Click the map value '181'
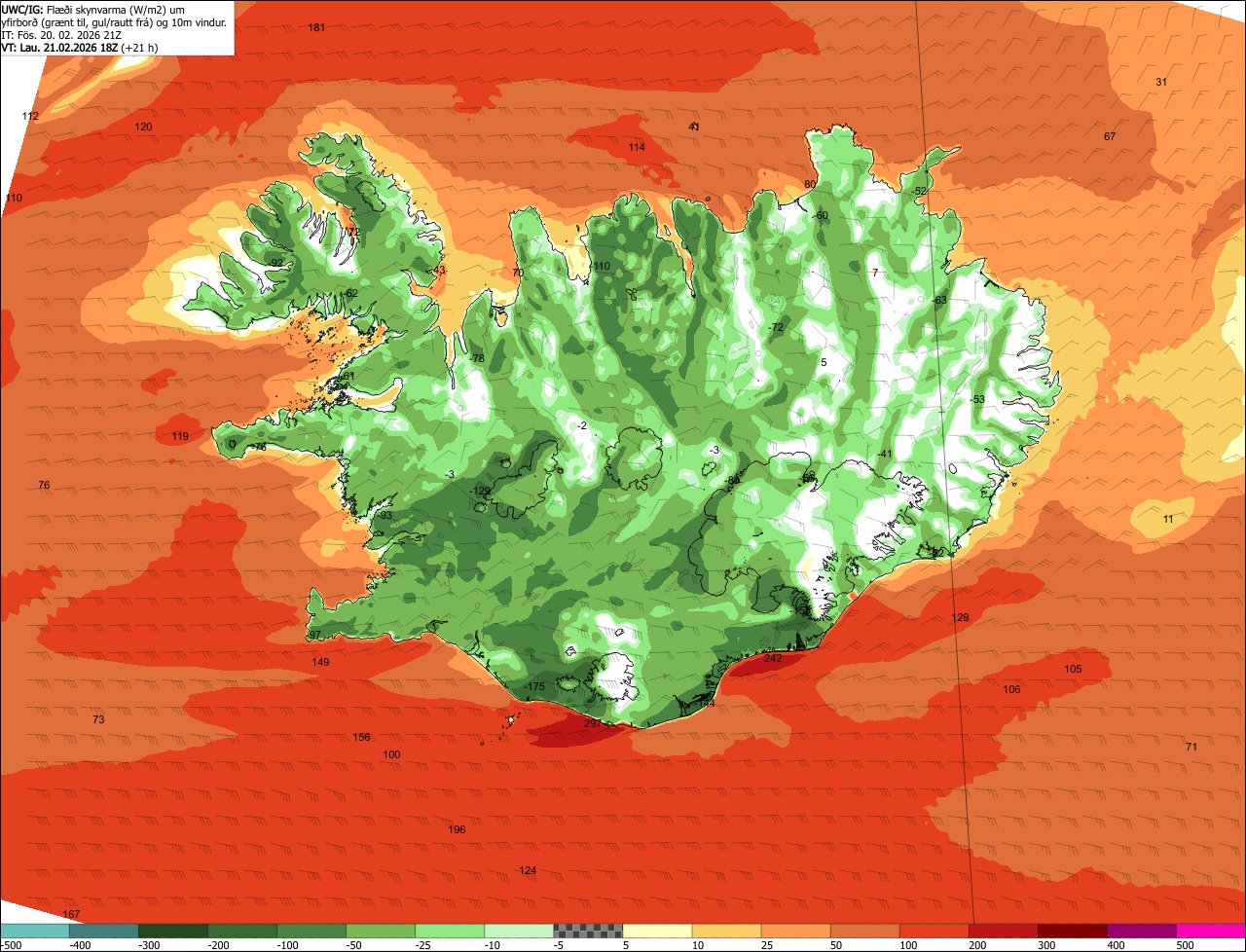 [316, 27]
